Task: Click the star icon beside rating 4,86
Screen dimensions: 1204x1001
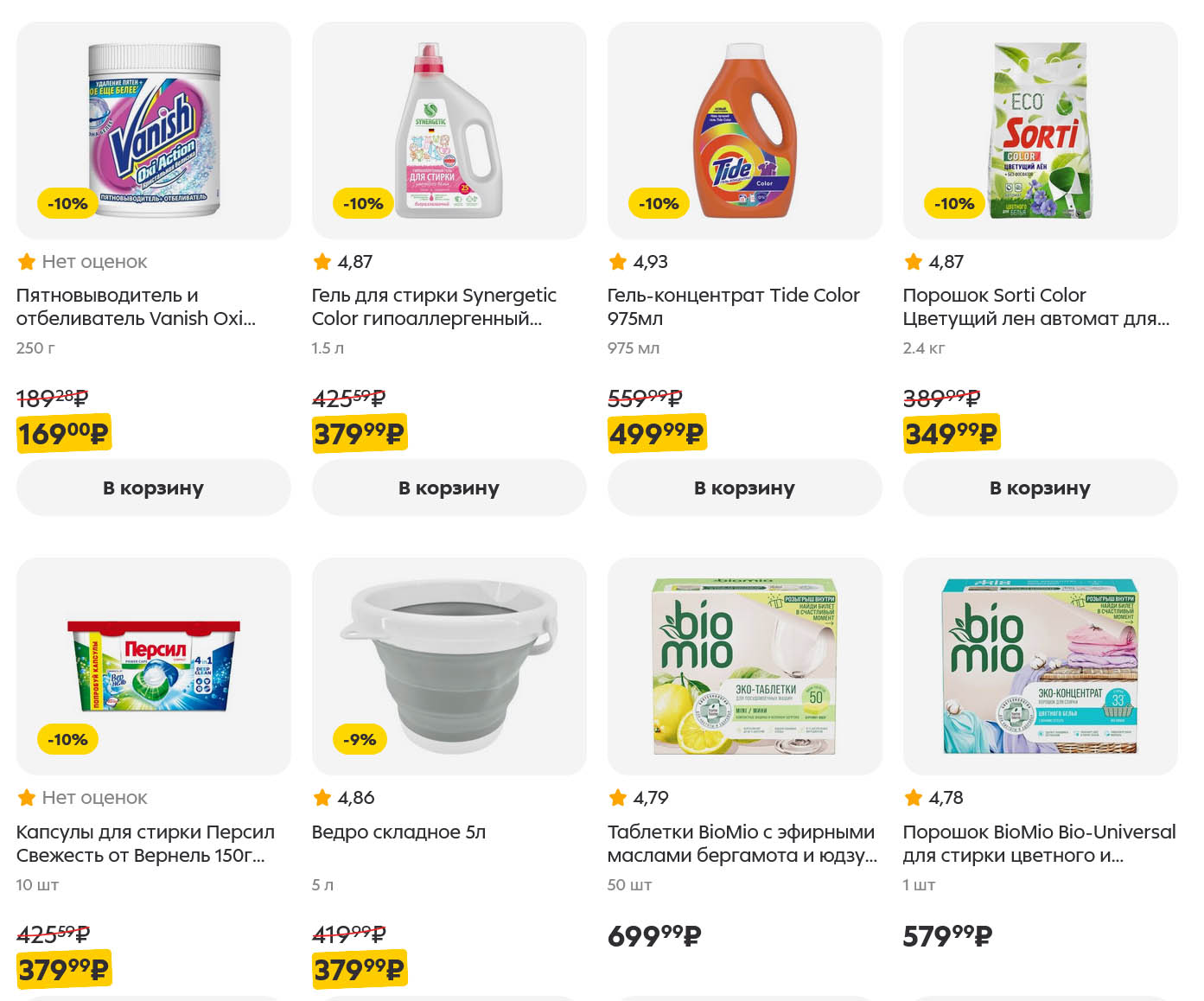Action: coord(322,797)
